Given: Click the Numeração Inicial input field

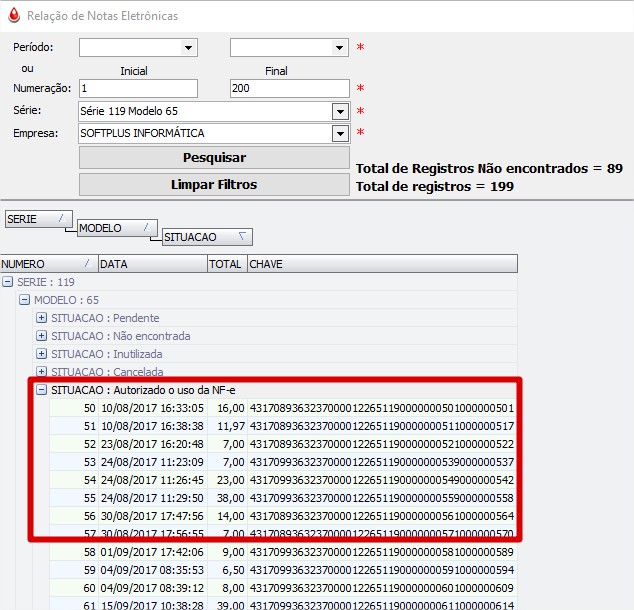Looking at the screenshot, I should pos(138,88).
